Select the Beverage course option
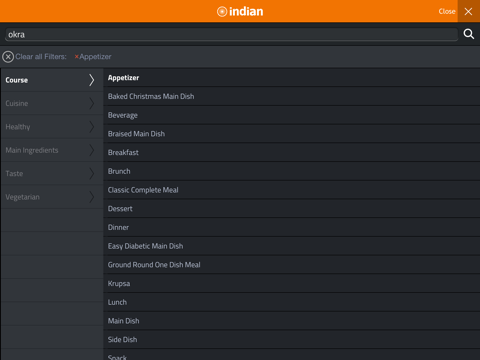The width and height of the screenshot is (480, 360). [x=292, y=115]
